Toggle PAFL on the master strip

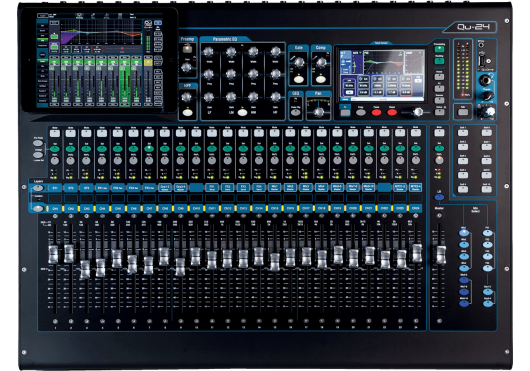click(x=439, y=160)
